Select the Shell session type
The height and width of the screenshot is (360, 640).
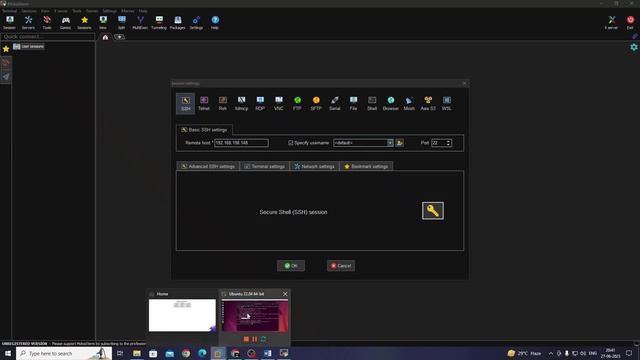point(372,103)
